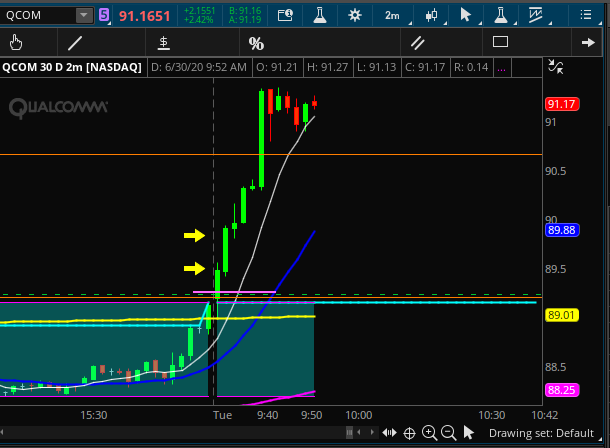Click the blue 89.88 price bubble

(x=562, y=230)
